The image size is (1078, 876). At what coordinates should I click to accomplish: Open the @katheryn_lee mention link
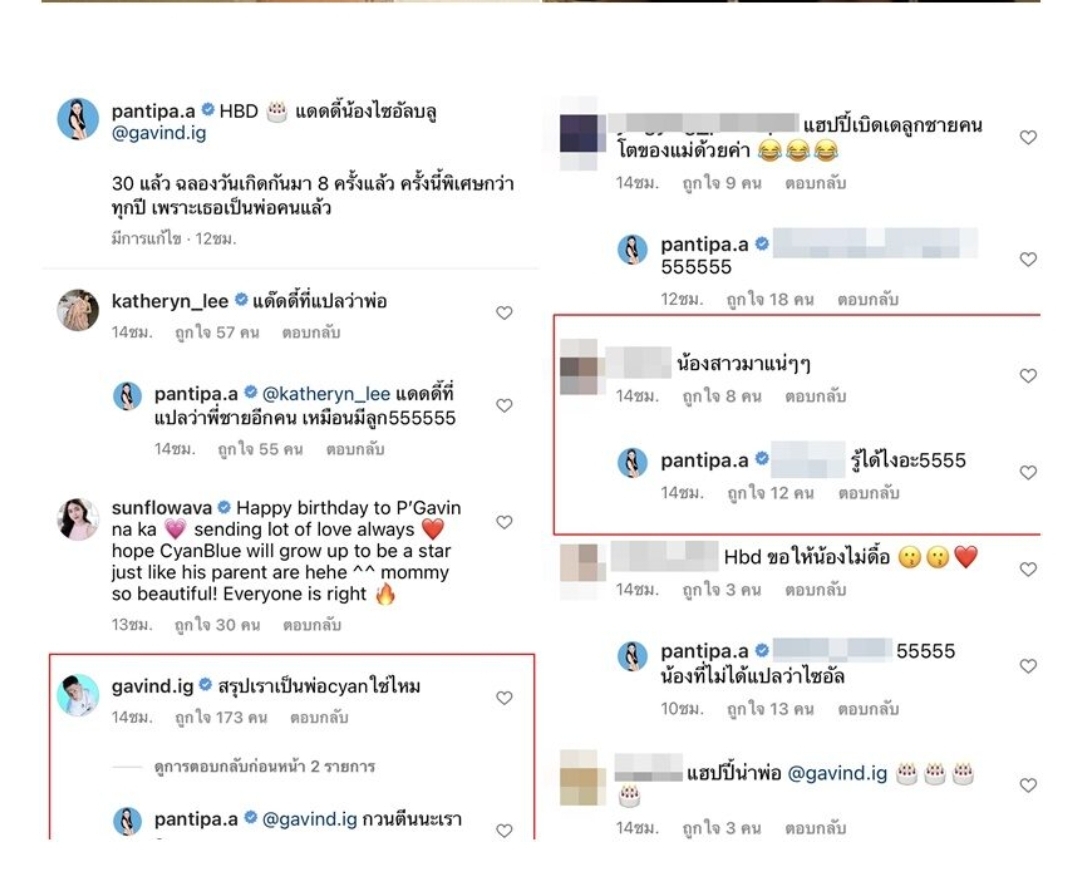pos(326,394)
